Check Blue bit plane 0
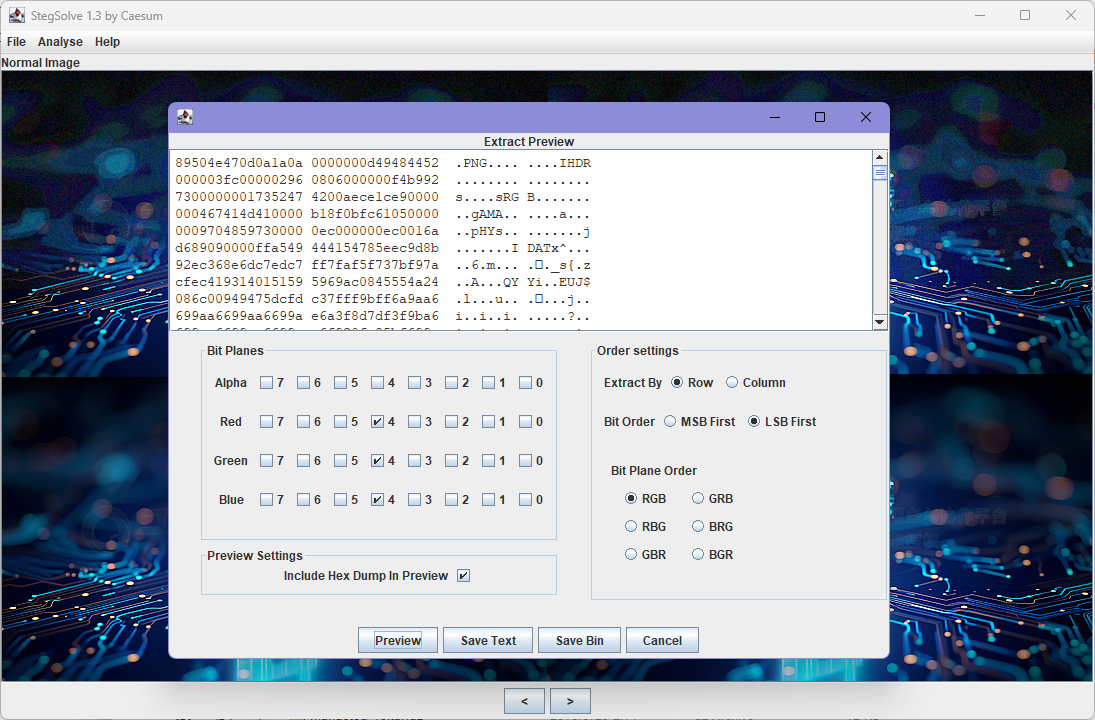 pyautogui.click(x=525, y=500)
